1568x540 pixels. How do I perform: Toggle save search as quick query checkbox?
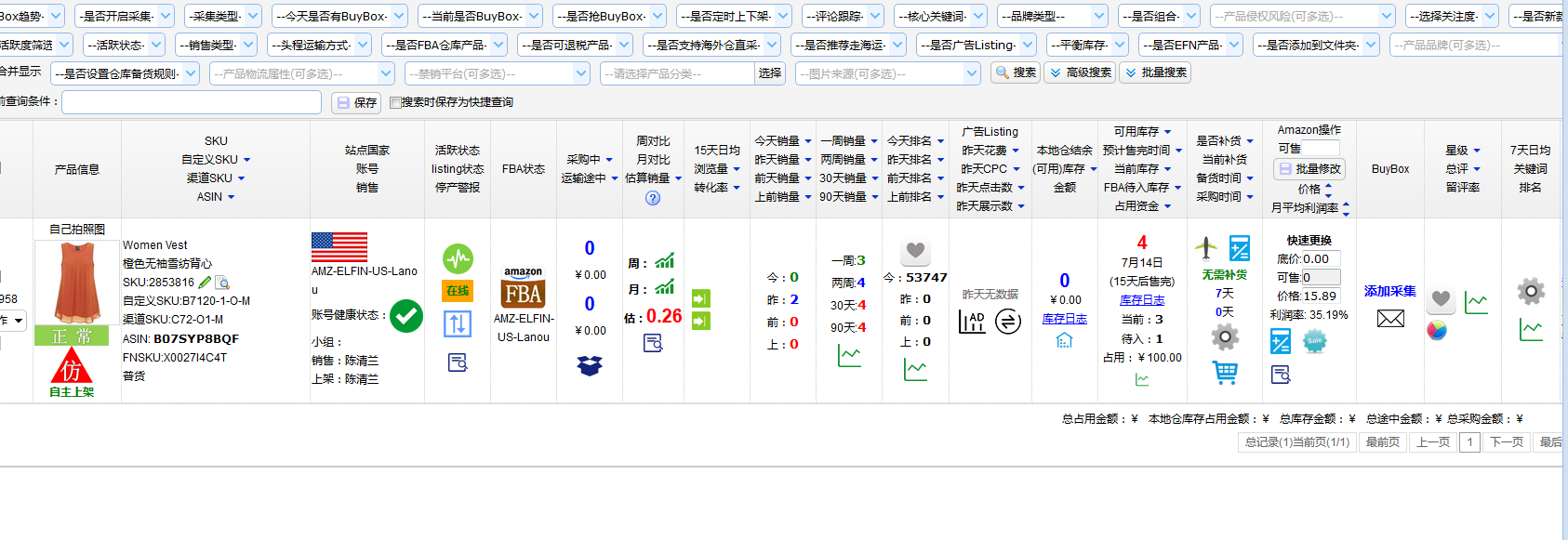pos(395,102)
